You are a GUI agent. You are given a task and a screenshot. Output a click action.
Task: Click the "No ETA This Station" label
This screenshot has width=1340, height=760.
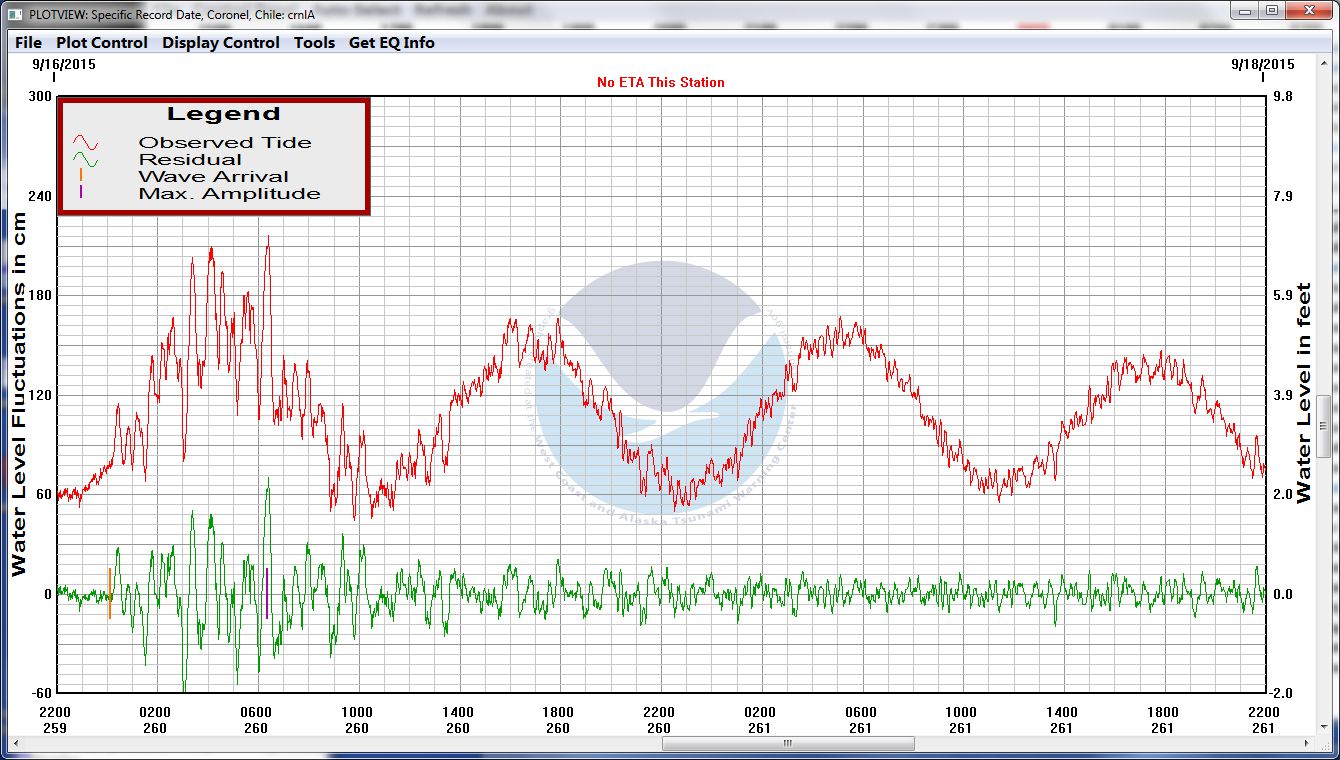660,82
